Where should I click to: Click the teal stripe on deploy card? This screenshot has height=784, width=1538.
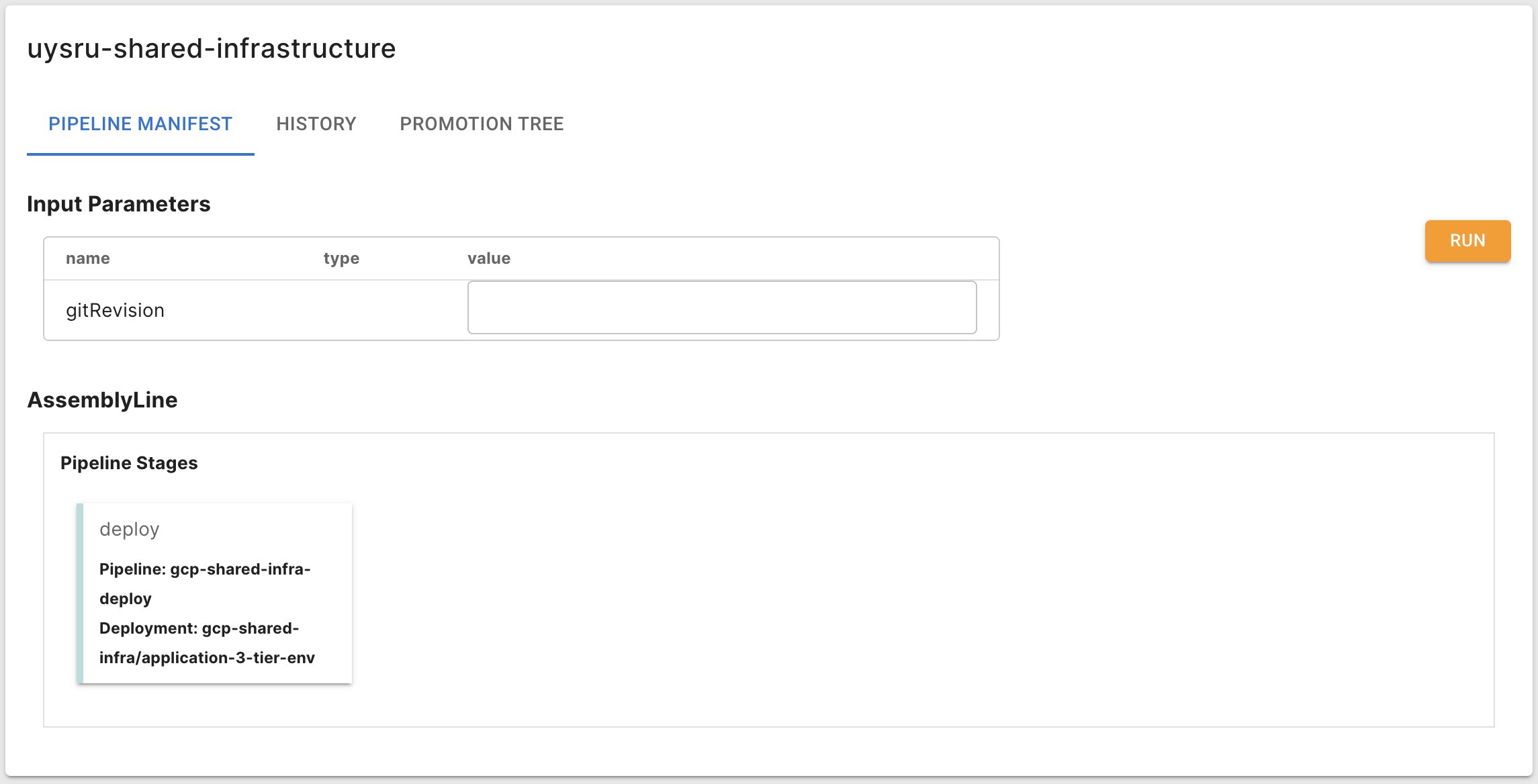[80, 593]
